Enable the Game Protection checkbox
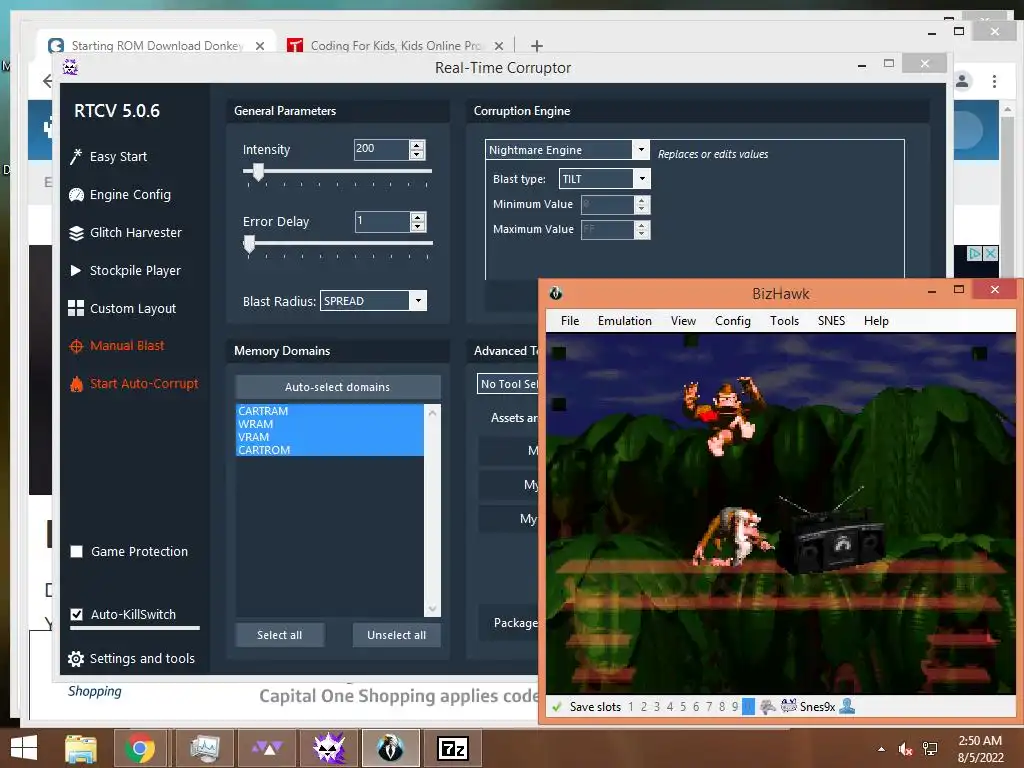This screenshot has height=768, width=1024. pyautogui.click(x=76, y=552)
